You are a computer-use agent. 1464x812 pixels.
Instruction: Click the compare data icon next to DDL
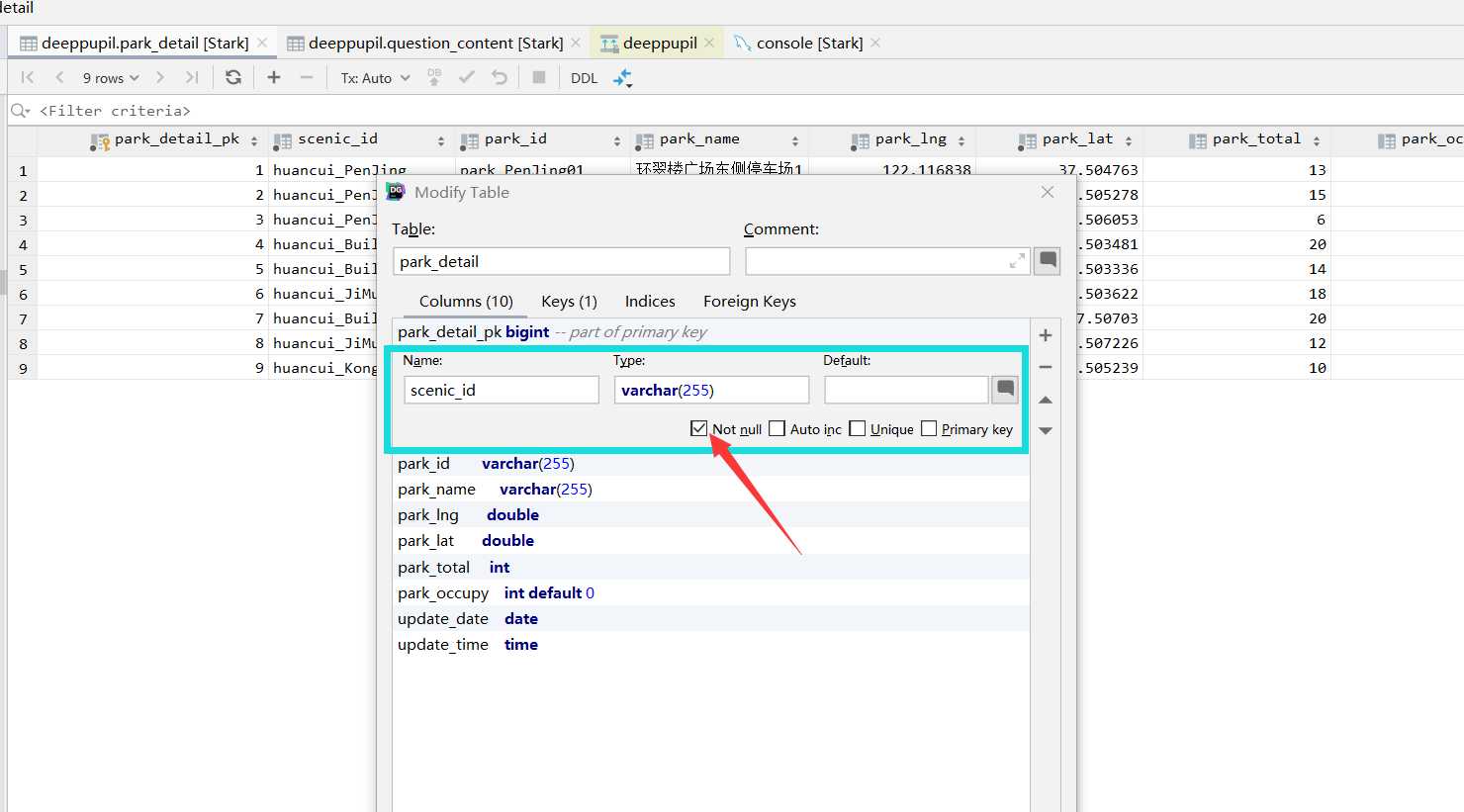click(622, 78)
